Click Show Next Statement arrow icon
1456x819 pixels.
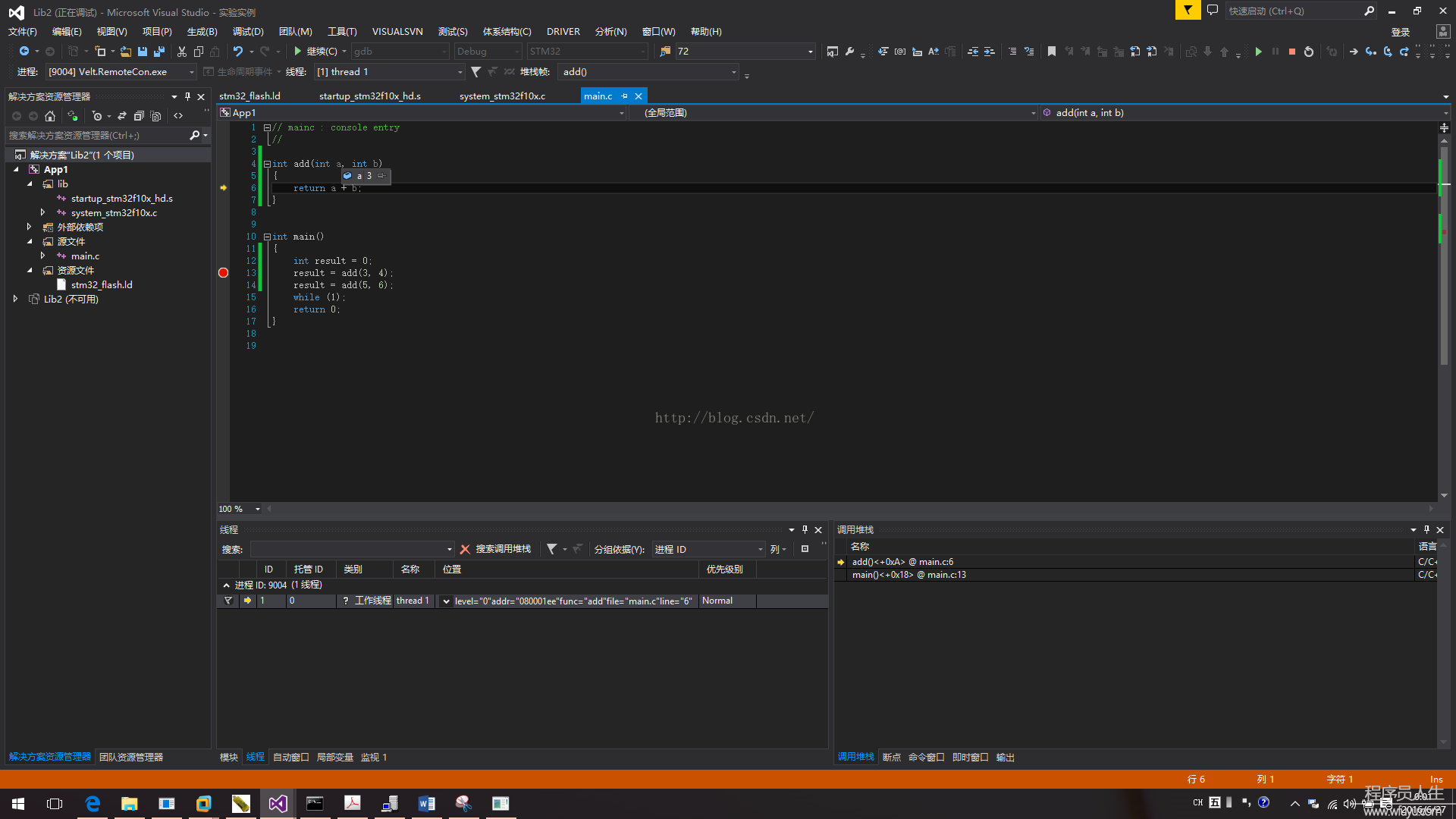click(1354, 52)
